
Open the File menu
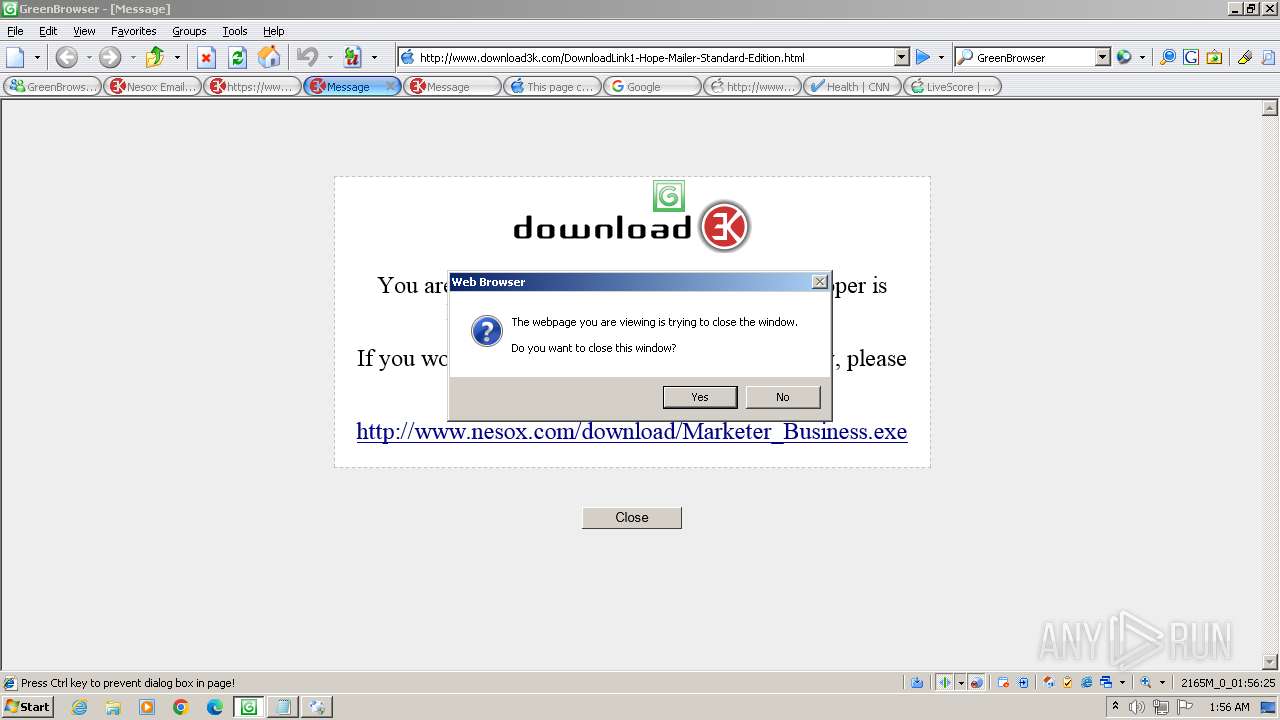(15, 31)
